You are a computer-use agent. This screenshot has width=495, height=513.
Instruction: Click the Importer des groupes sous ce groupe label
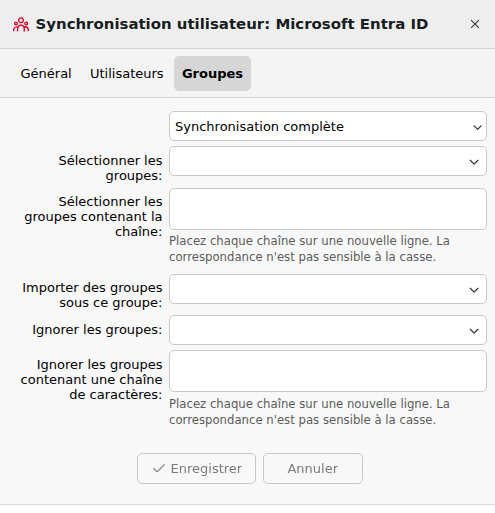point(92,295)
